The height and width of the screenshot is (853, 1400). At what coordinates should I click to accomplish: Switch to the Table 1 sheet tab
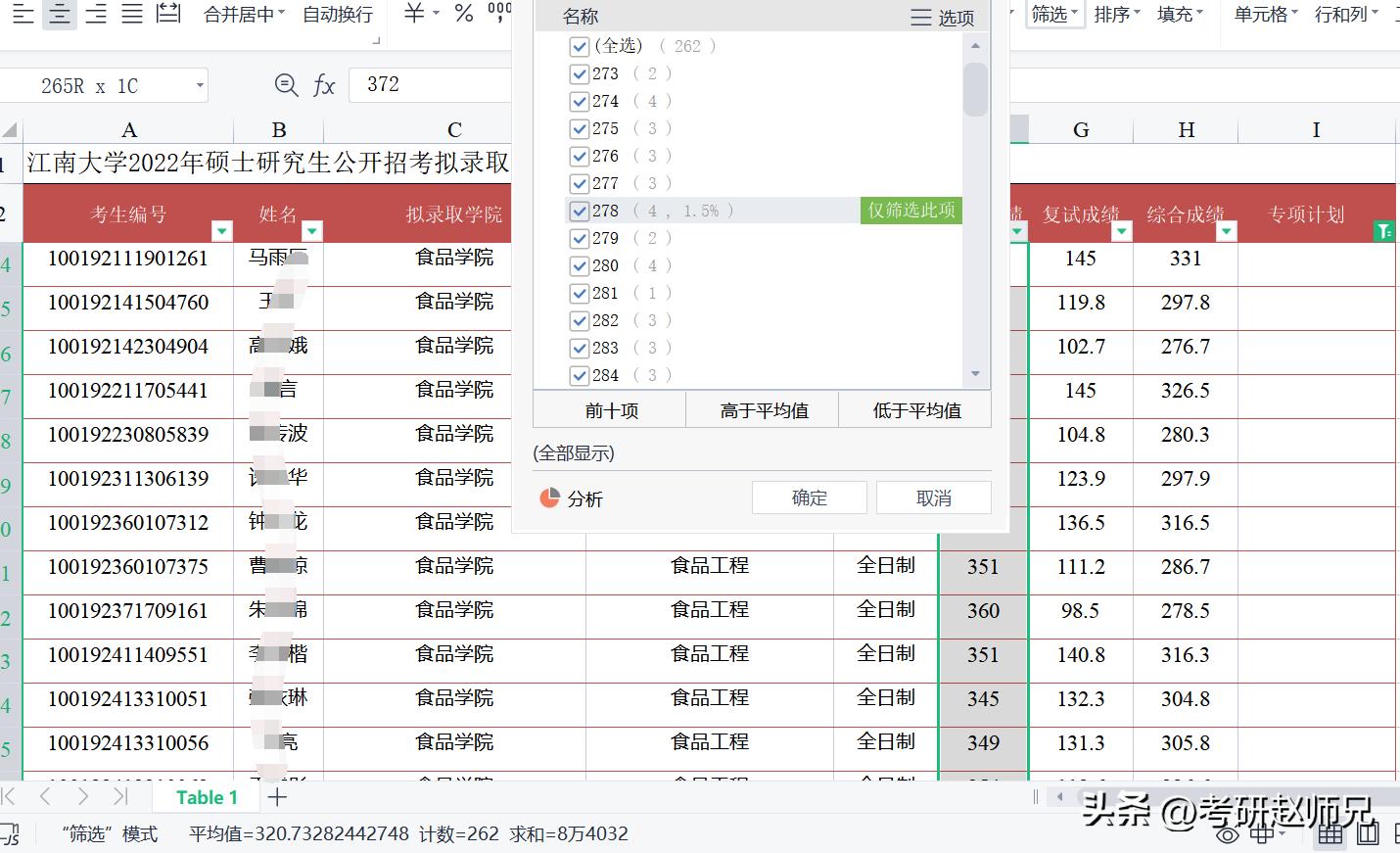pyautogui.click(x=207, y=797)
